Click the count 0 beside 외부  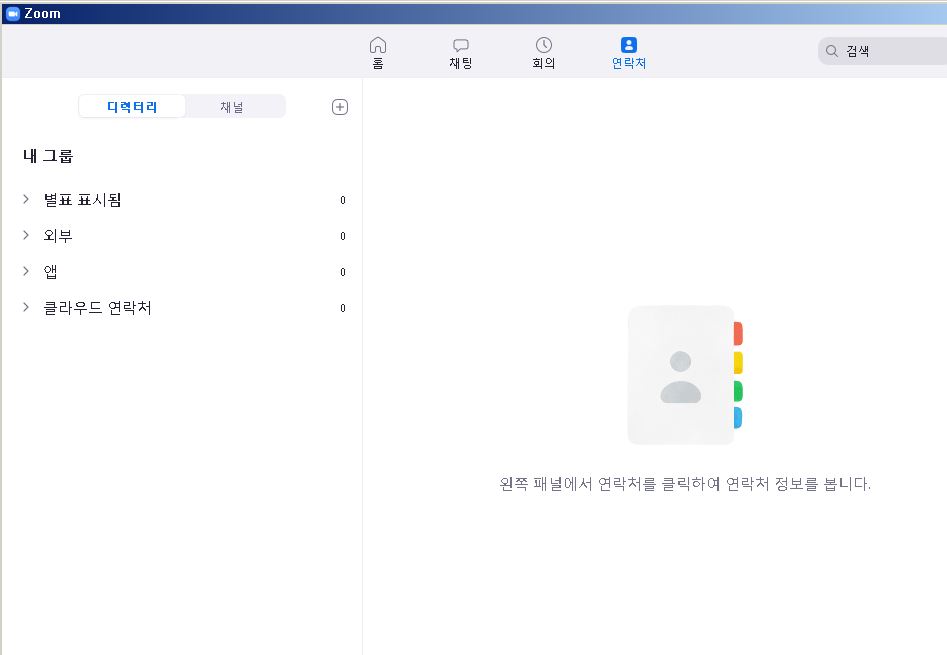[x=342, y=236]
